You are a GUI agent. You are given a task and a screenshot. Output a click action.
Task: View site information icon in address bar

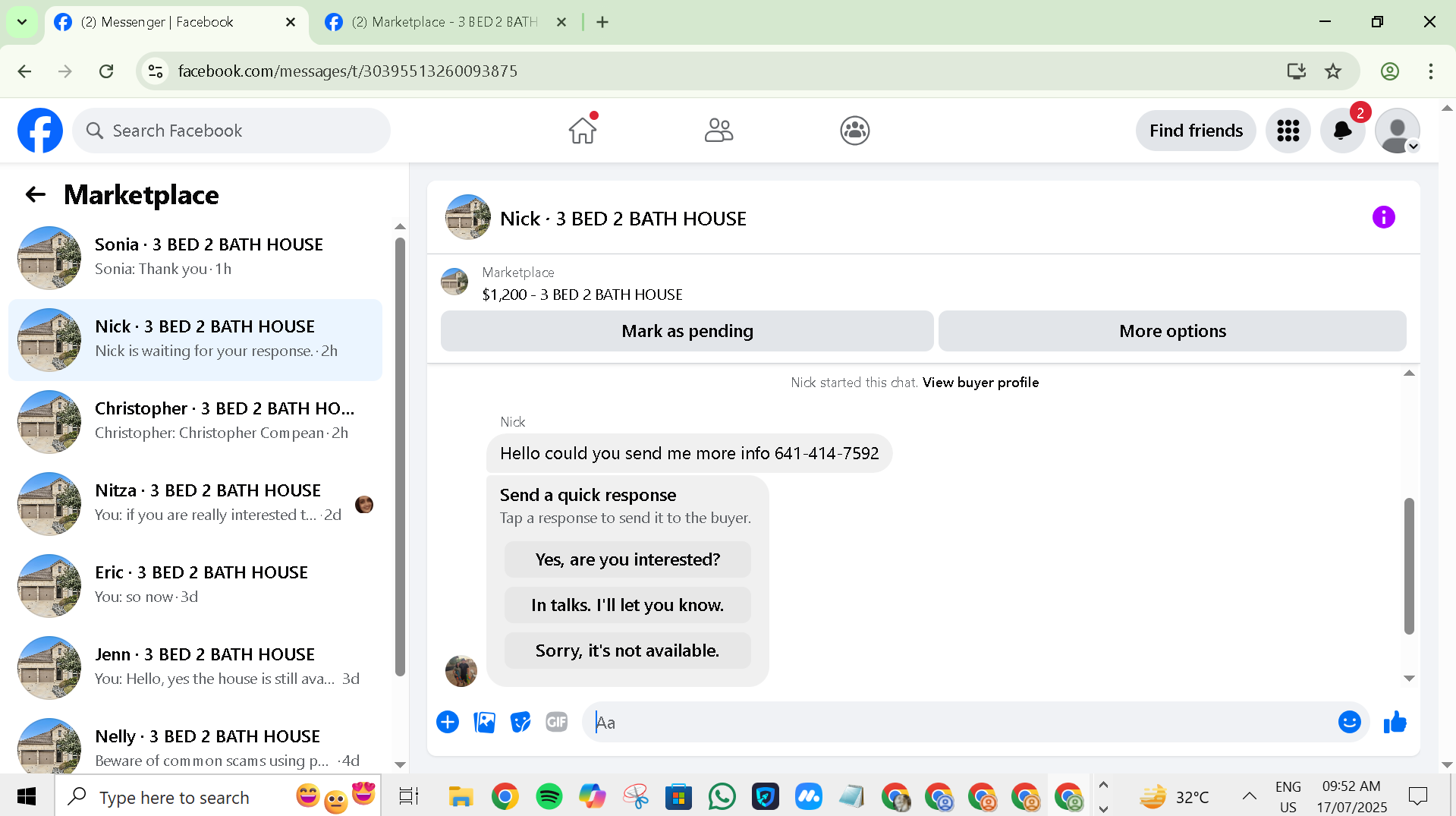click(x=156, y=71)
